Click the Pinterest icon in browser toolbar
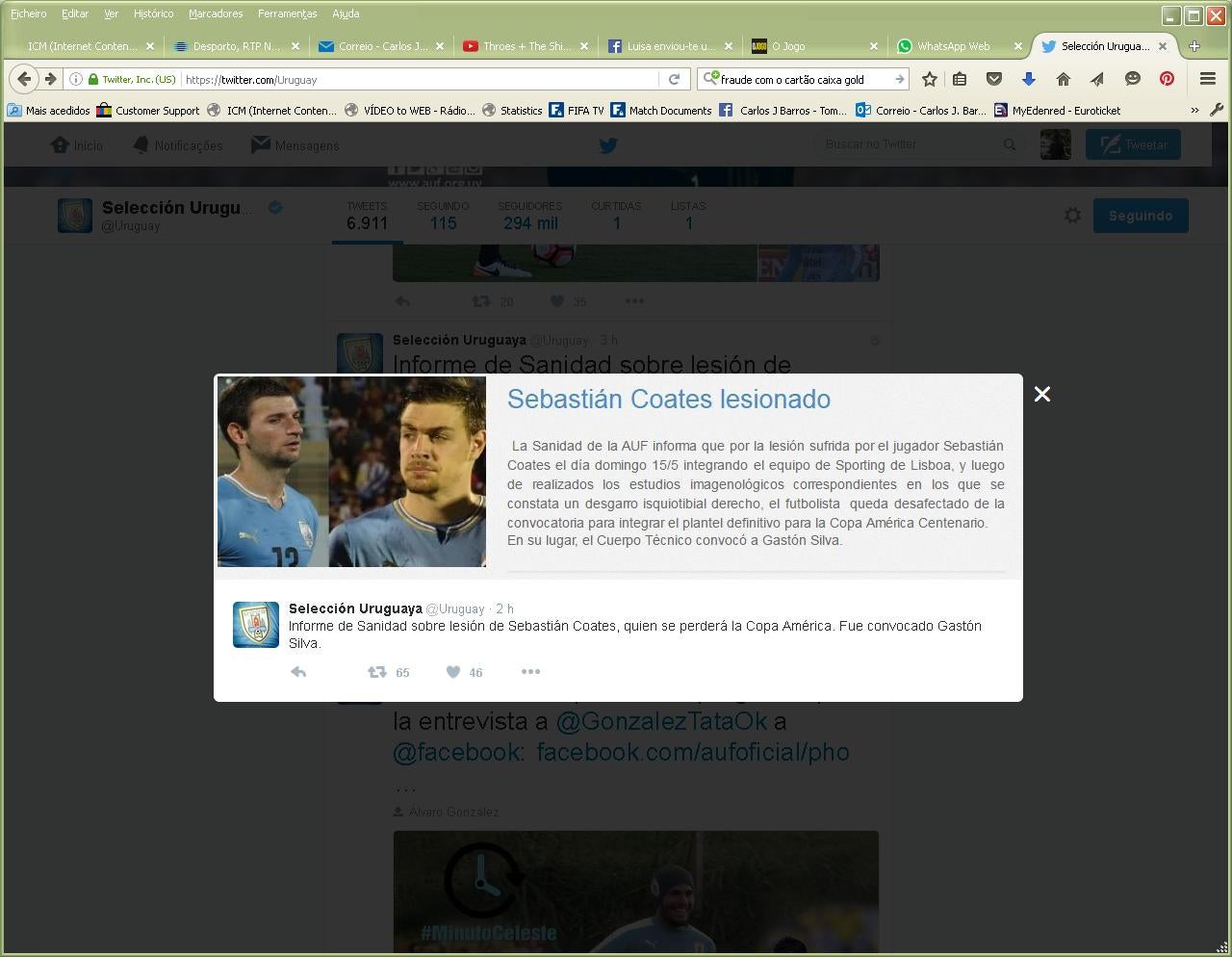The width and height of the screenshot is (1232, 957). point(1167,79)
